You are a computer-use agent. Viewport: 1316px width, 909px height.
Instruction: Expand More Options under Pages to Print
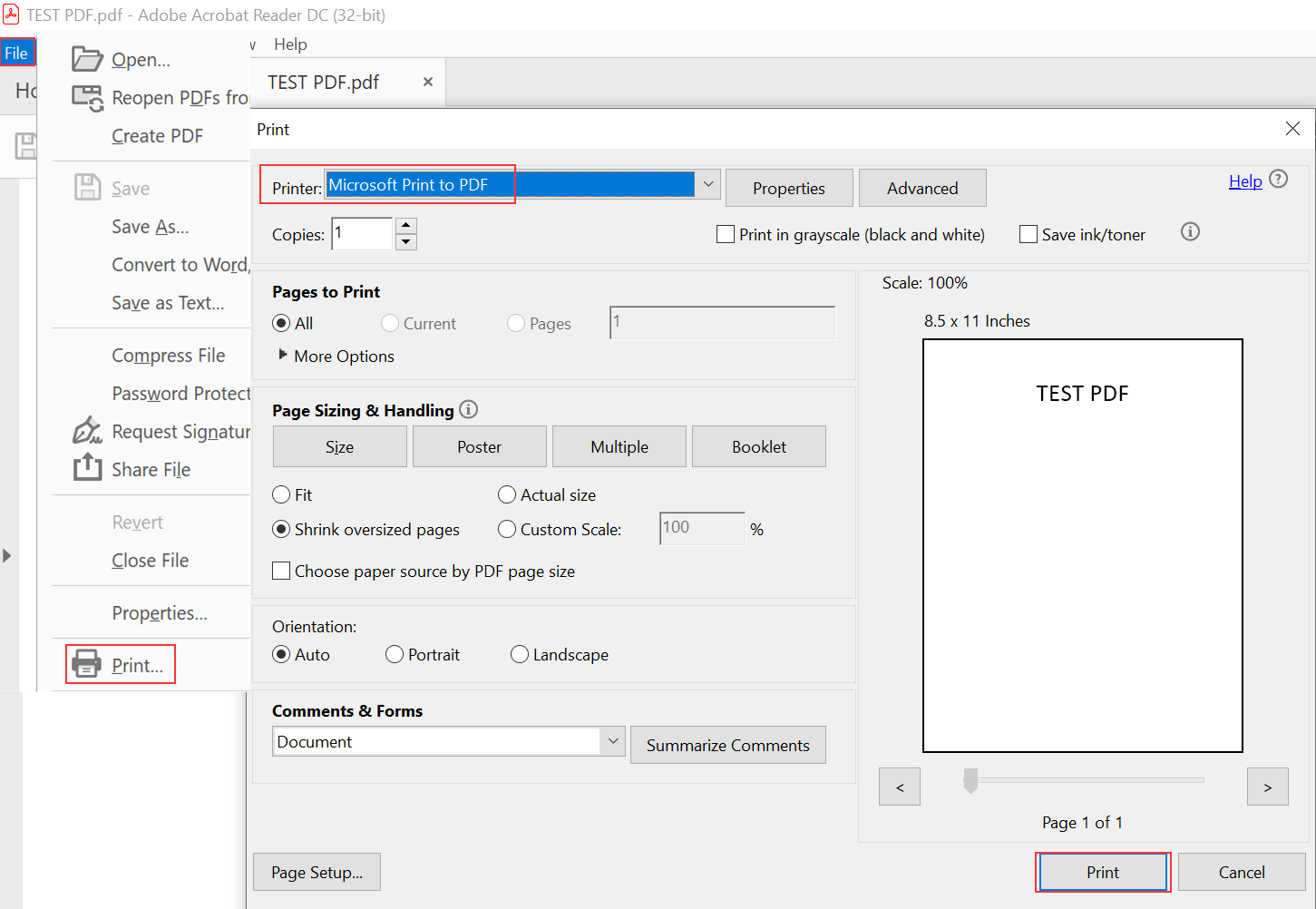click(x=283, y=356)
